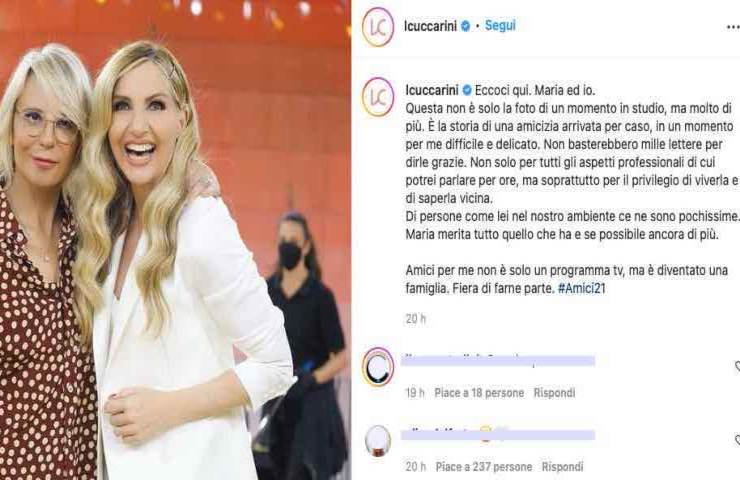Click the verified badge in the caption

pos(467,90)
